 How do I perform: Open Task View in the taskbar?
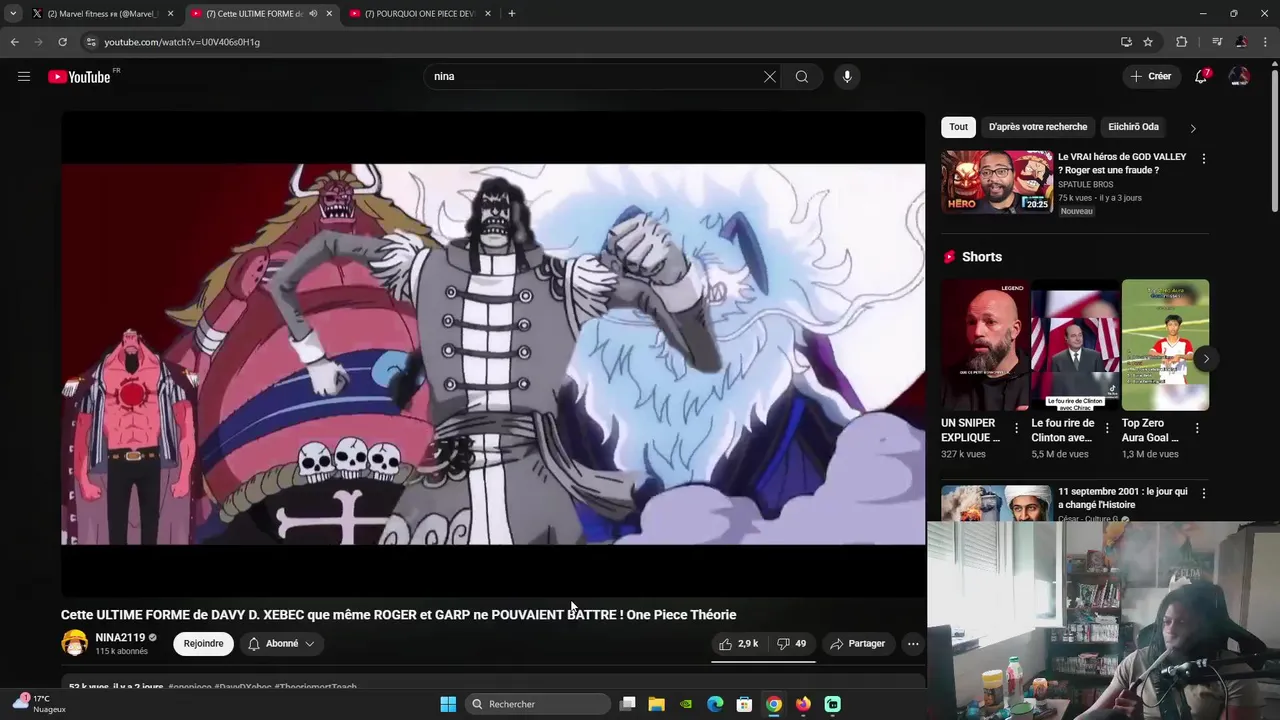(x=628, y=704)
